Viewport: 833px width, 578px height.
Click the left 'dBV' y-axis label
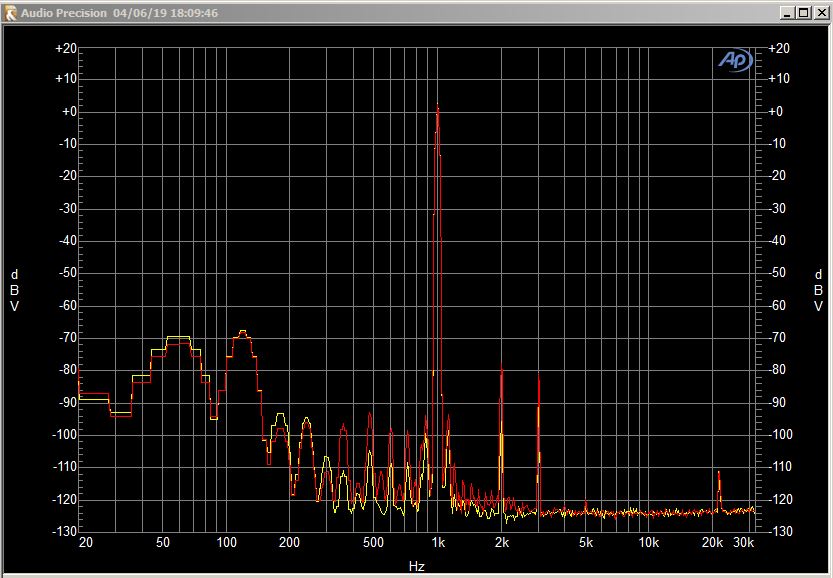(x=14, y=290)
